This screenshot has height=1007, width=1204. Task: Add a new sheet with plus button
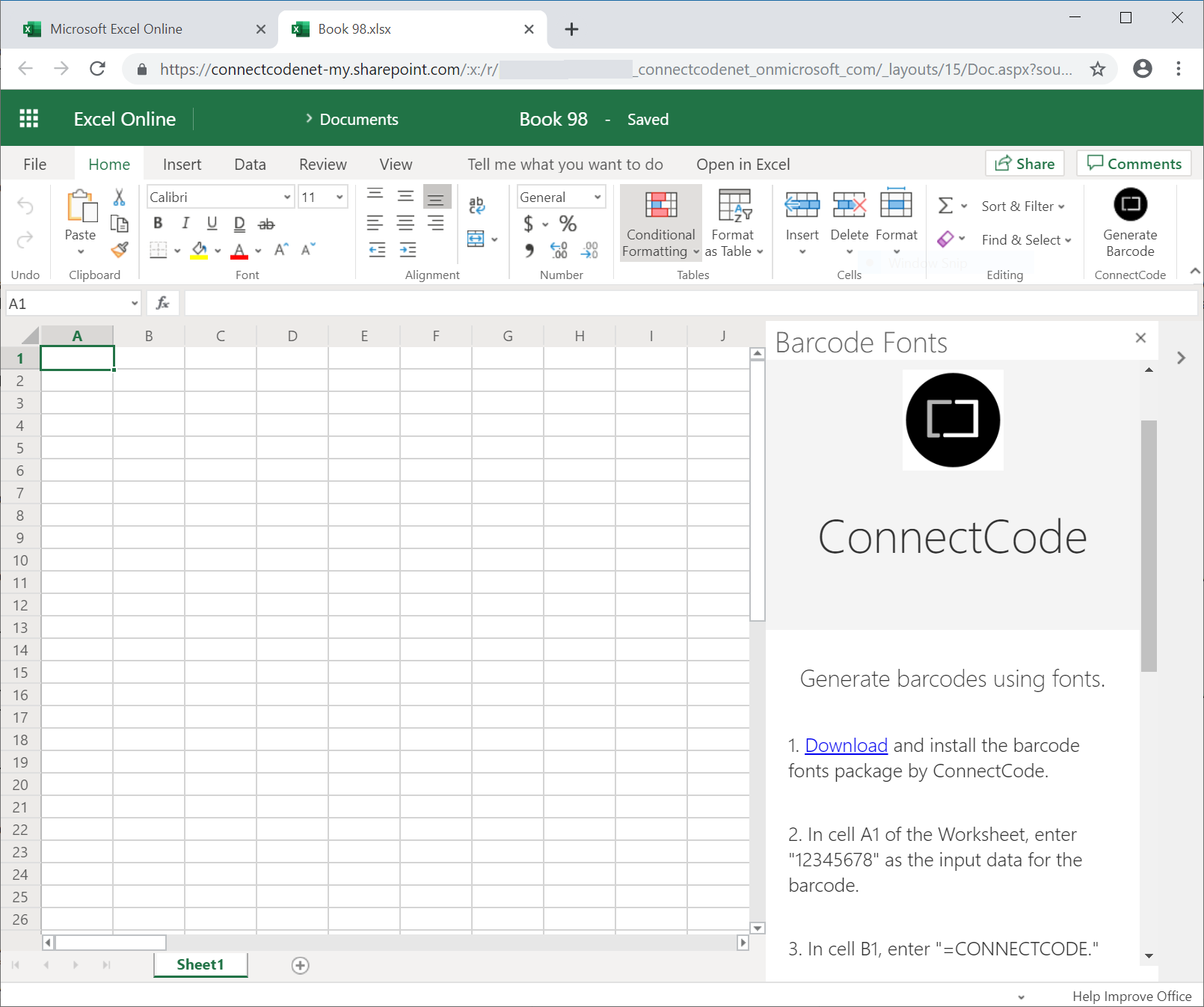(x=300, y=965)
